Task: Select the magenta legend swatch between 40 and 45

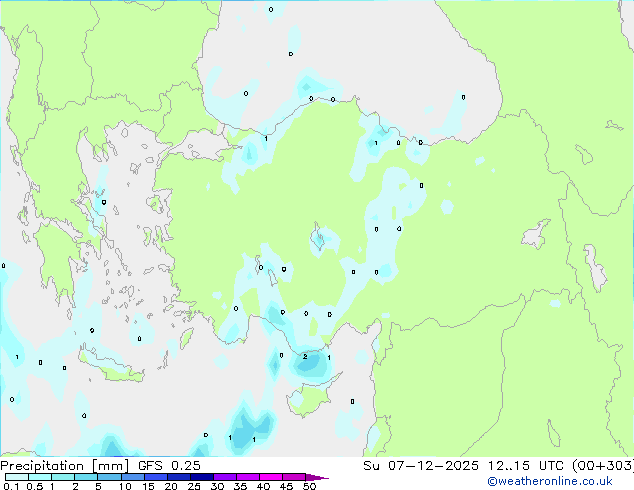Action: tap(271, 477)
